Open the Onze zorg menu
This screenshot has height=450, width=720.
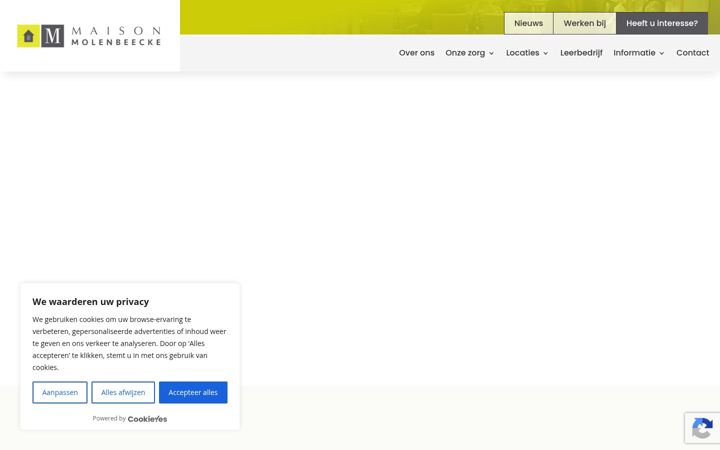465,53
